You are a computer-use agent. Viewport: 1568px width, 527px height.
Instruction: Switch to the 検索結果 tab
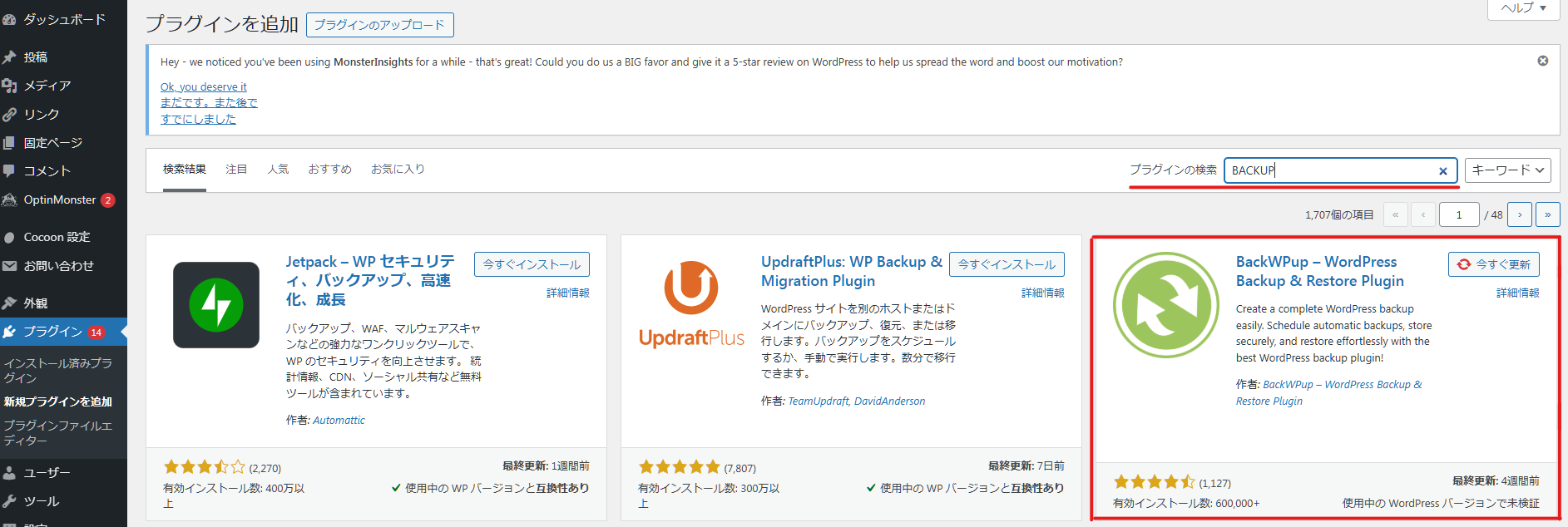tap(185, 169)
